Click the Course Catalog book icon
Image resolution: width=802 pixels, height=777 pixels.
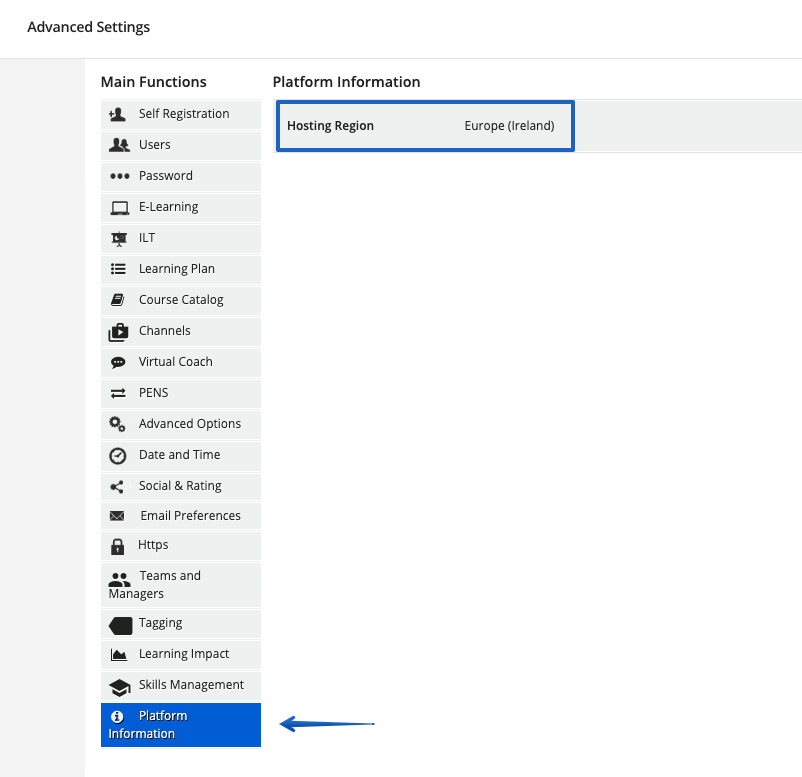coord(120,300)
